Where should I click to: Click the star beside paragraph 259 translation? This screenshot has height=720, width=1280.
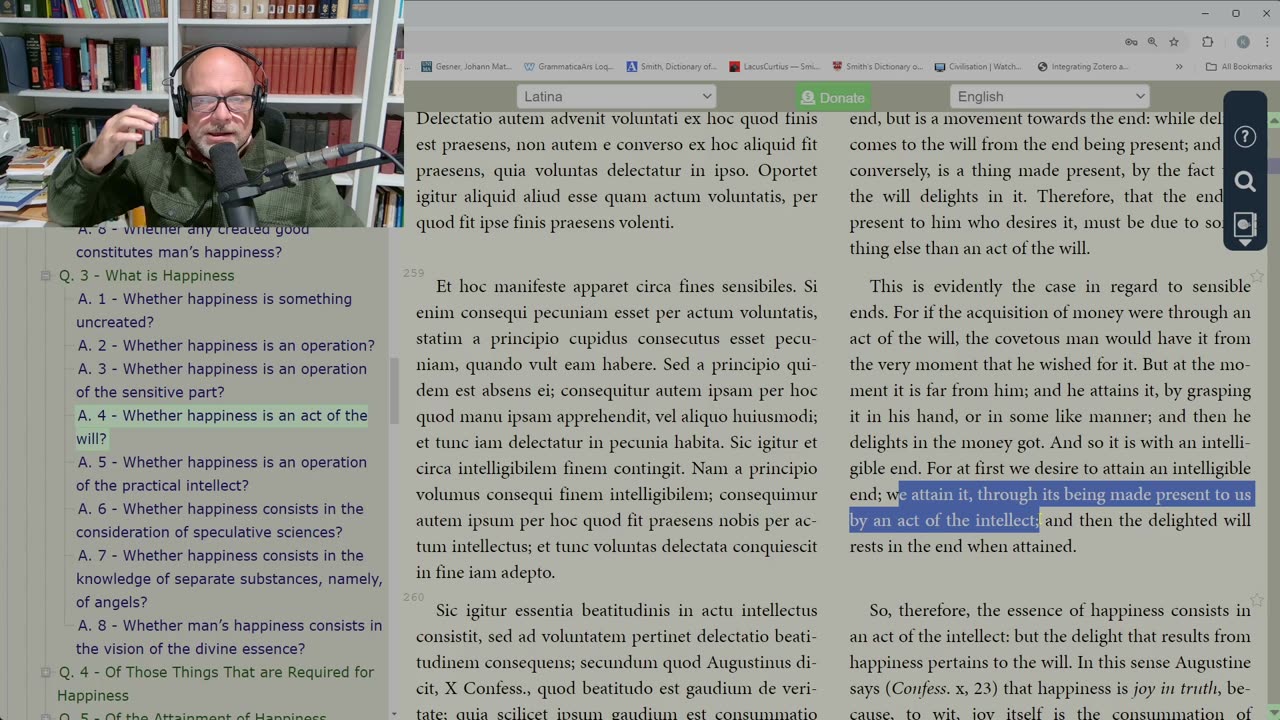[1257, 276]
